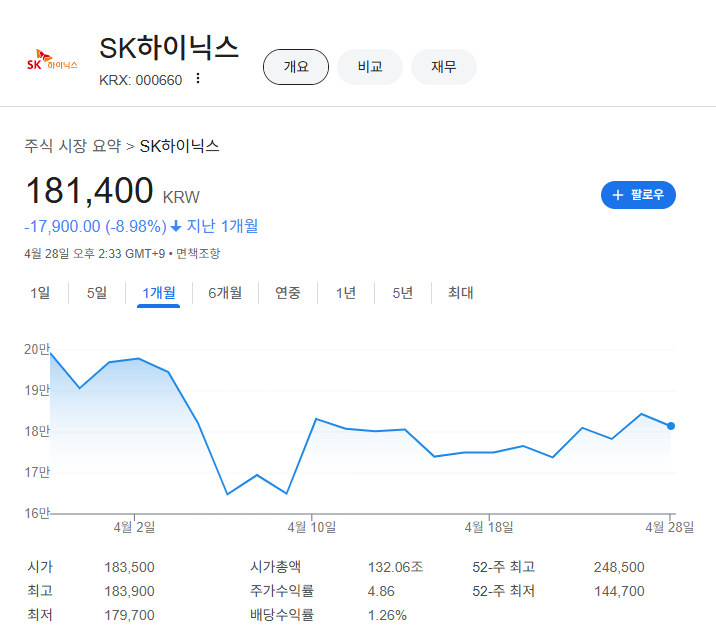Viewport: 716px width, 635px height.
Task: Click the -17,900.00 (-8.98%) change text
Action: click(95, 226)
